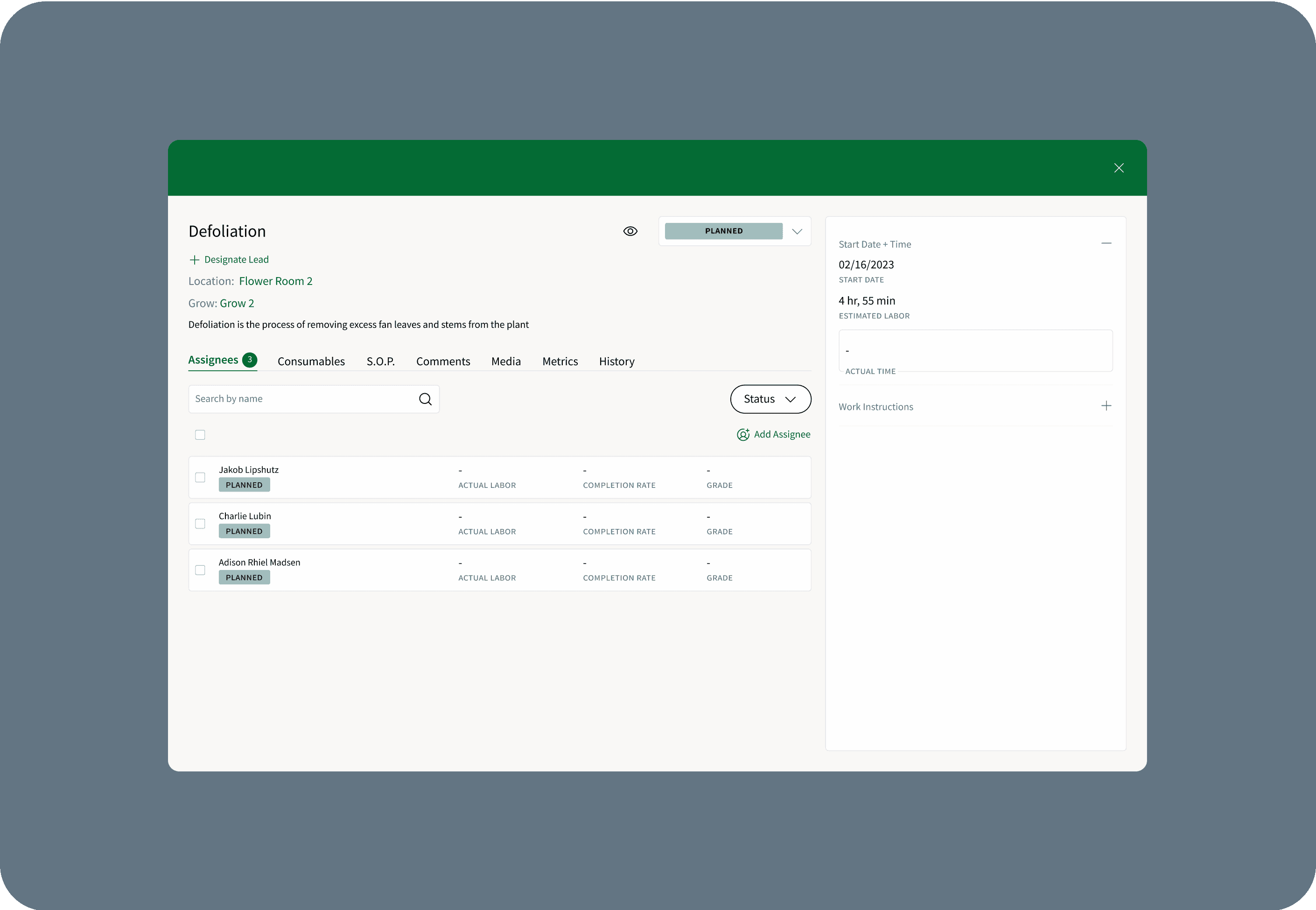Check the Charlie Lubin checkbox
The width and height of the screenshot is (1316, 910).
(200, 523)
